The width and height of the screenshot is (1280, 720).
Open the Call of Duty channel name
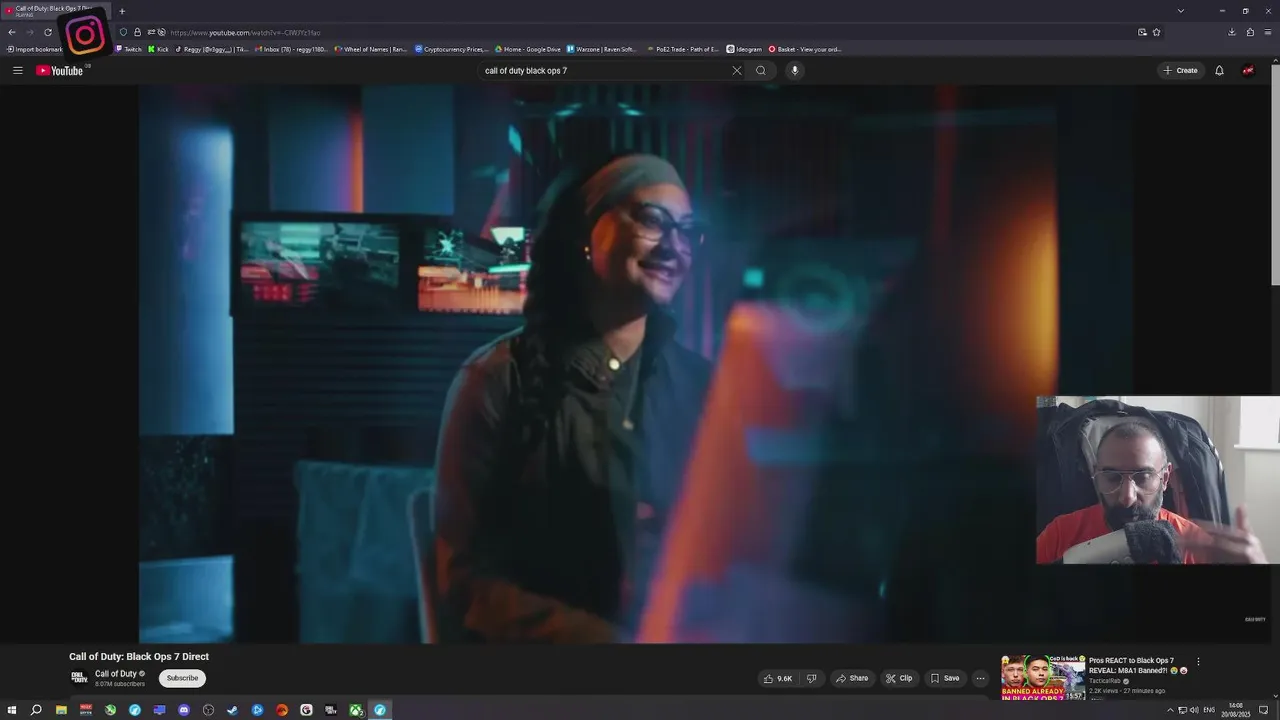116,673
